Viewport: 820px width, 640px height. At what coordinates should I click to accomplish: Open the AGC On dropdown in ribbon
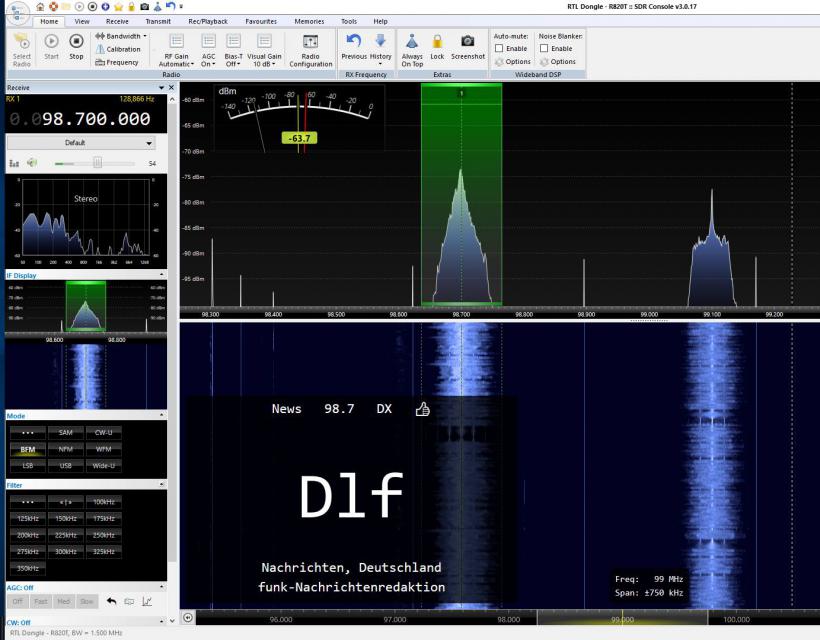208,50
